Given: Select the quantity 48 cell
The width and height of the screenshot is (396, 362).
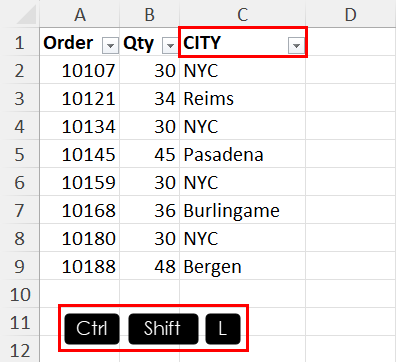Looking at the screenshot, I should pos(150,266).
